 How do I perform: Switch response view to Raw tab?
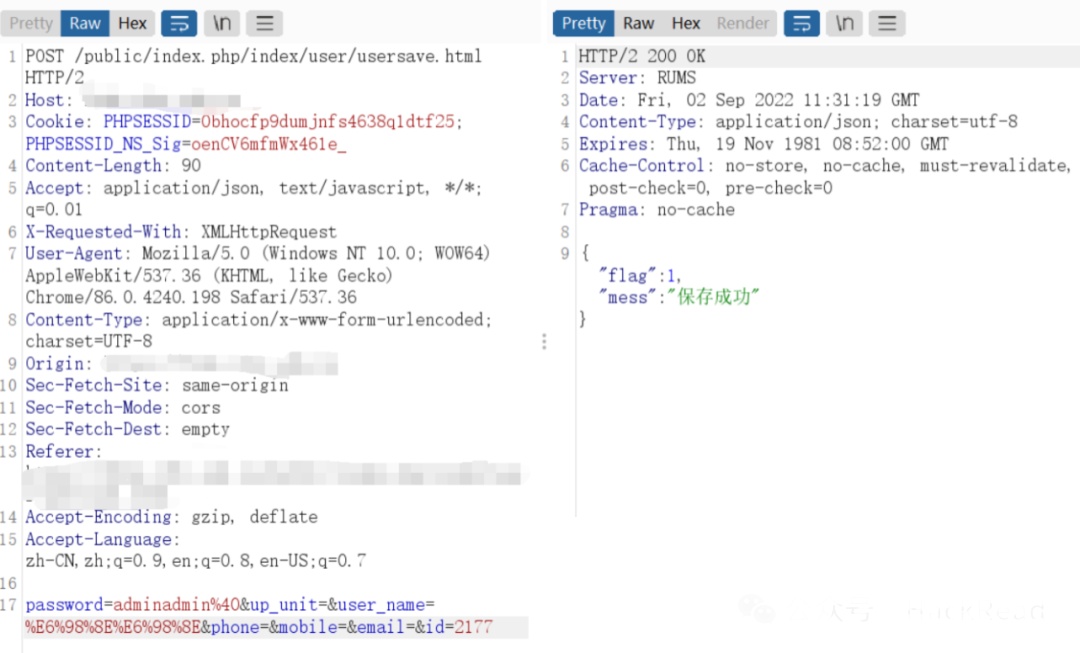[x=638, y=23]
